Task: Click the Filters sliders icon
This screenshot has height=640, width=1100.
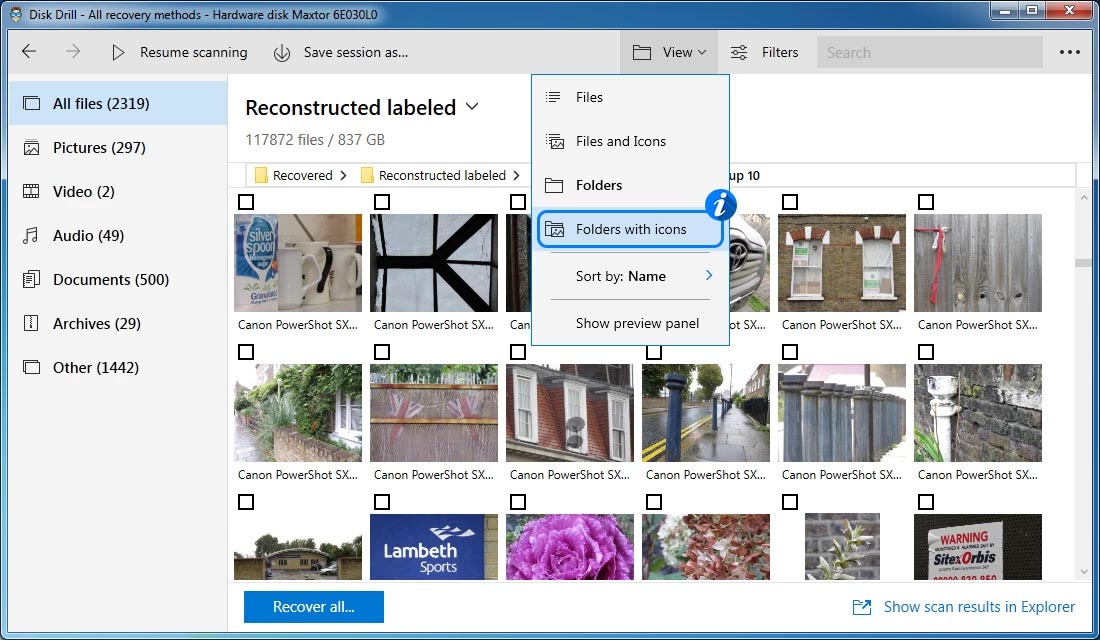Action: tap(739, 53)
